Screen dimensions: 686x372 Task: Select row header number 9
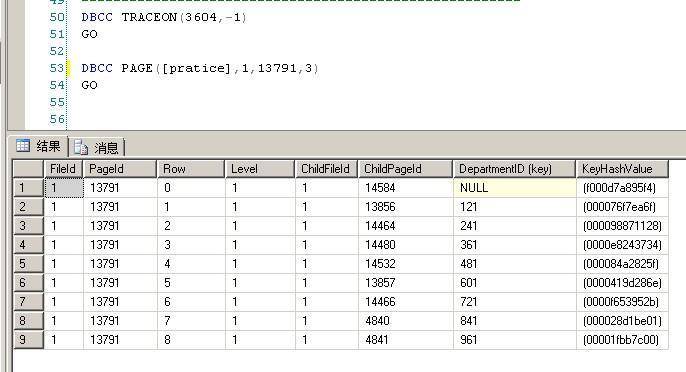[x=28, y=340]
